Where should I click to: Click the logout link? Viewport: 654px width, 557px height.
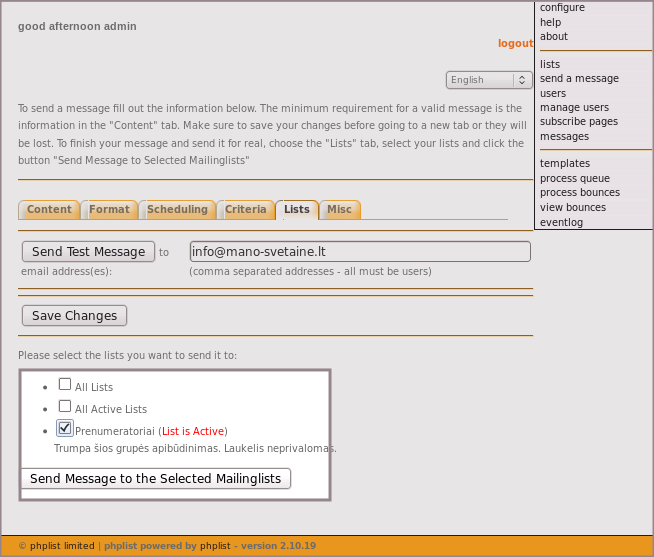pyautogui.click(x=515, y=43)
